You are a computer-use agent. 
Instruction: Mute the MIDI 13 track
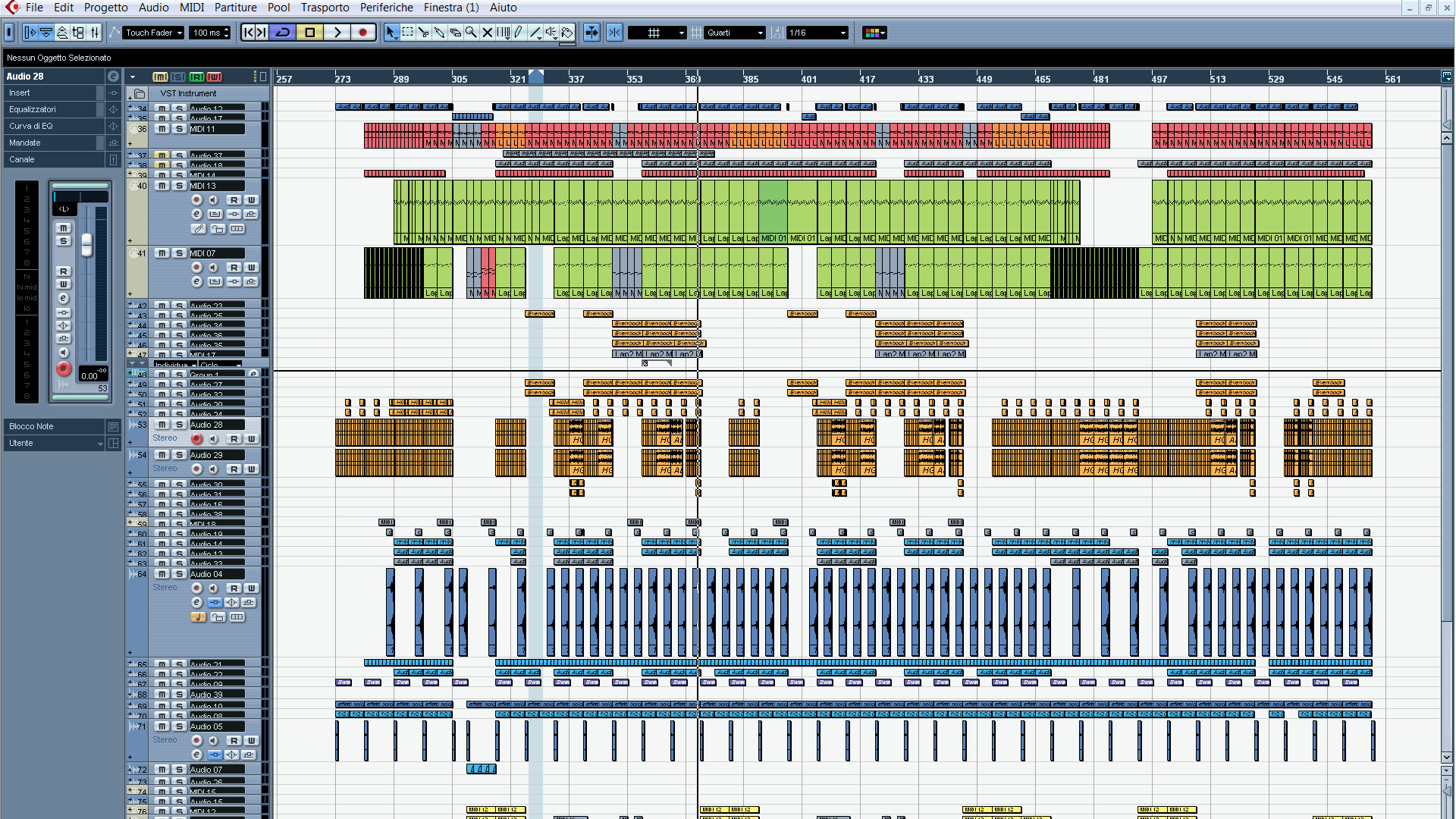(162, 186)
